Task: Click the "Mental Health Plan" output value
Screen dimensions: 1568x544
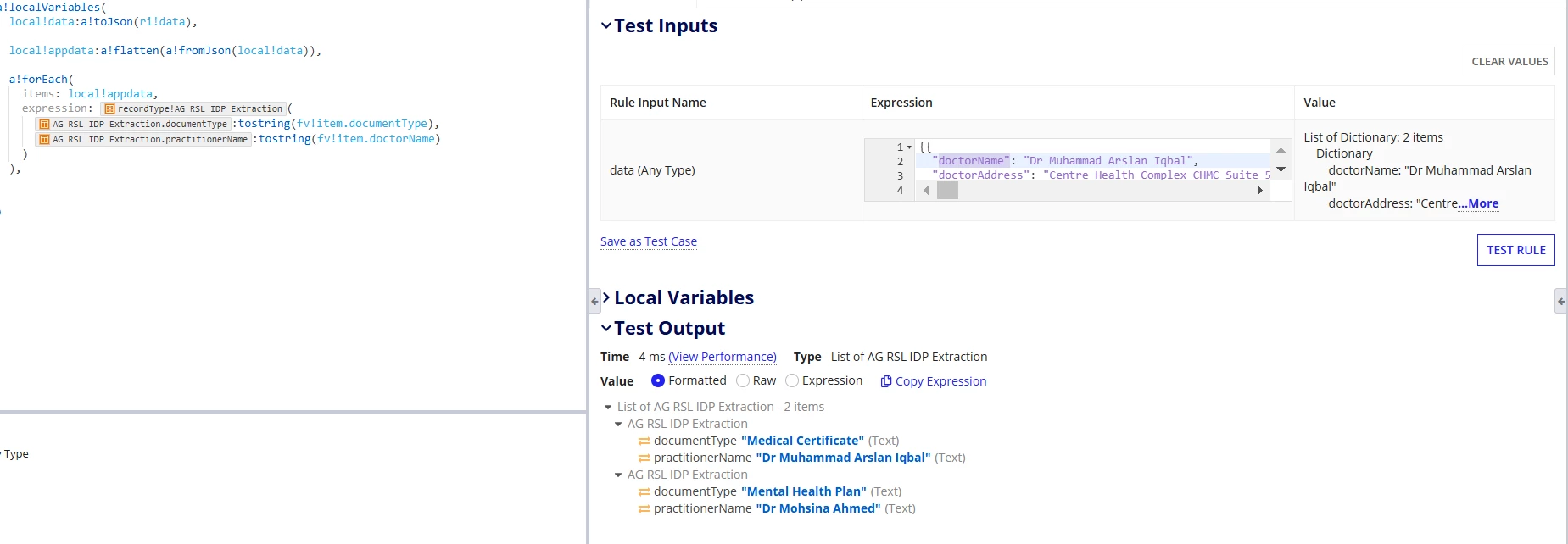Action: (x=804, y=491)
